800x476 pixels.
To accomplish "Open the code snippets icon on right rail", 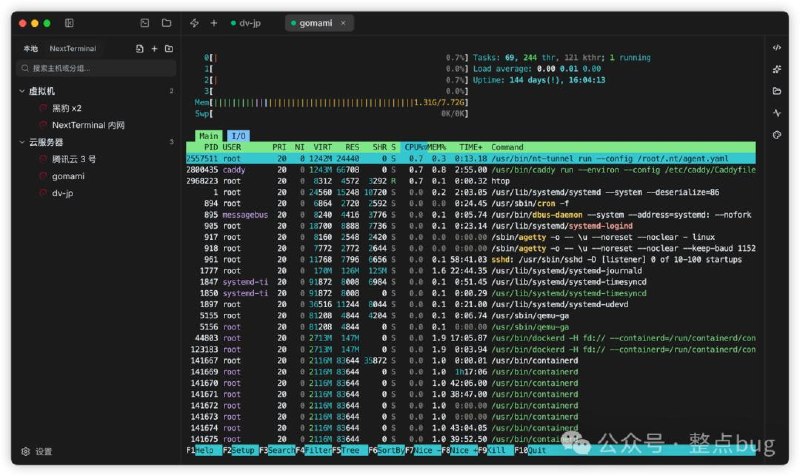I will (x=777, y=47).
